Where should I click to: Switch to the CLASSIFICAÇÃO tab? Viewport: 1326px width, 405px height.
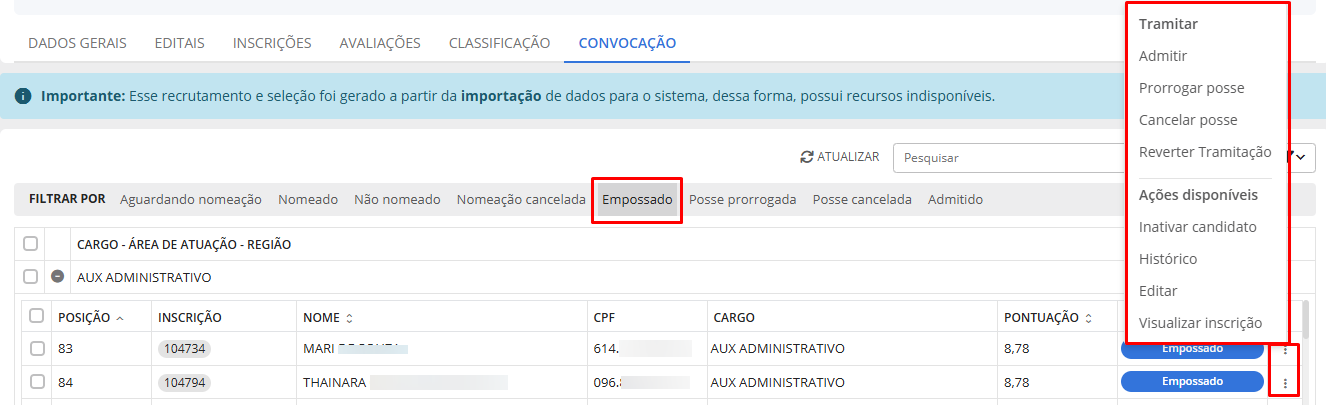(499, 43)
